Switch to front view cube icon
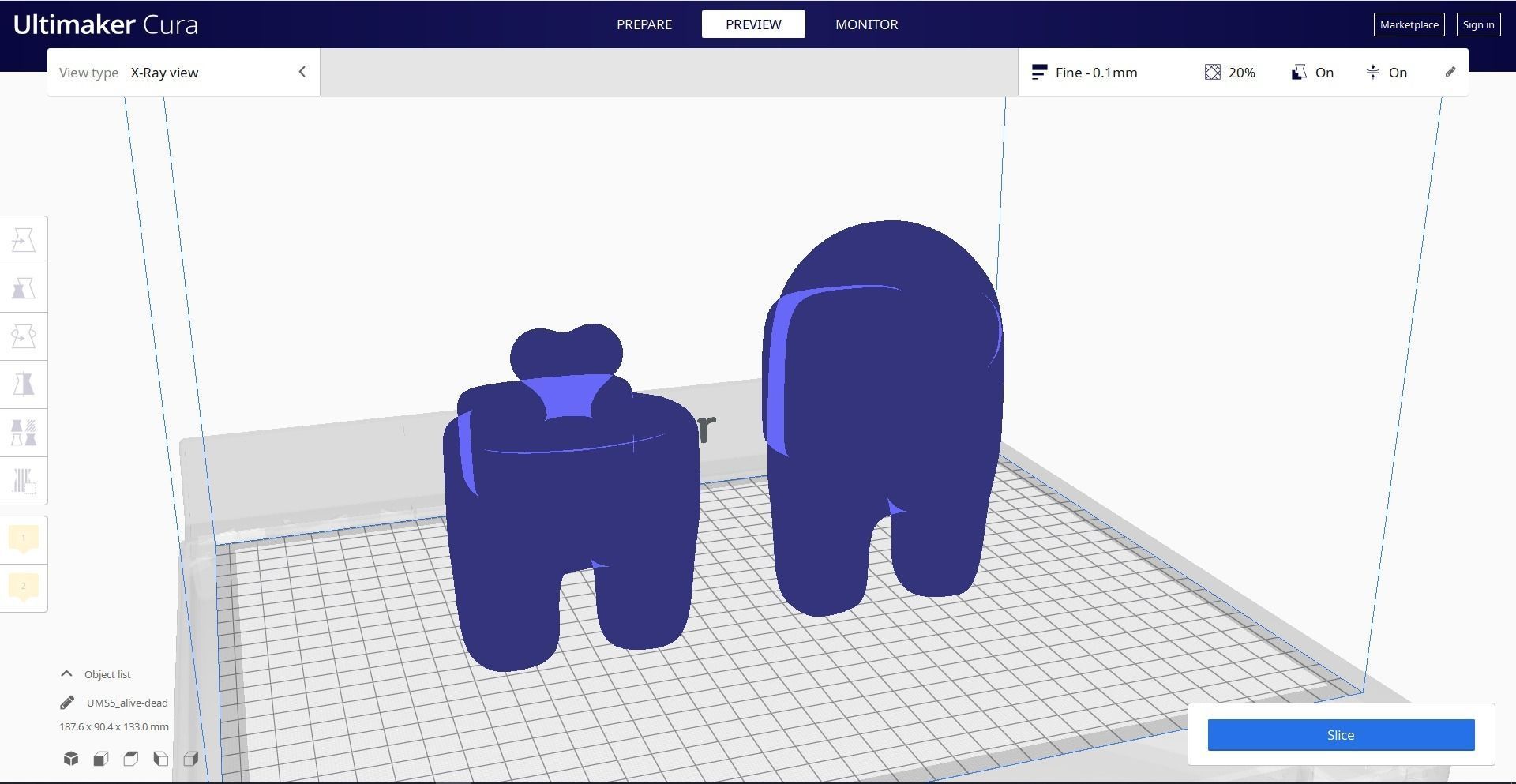Screen dimensions: 1516x784 [x=101, y=759]
